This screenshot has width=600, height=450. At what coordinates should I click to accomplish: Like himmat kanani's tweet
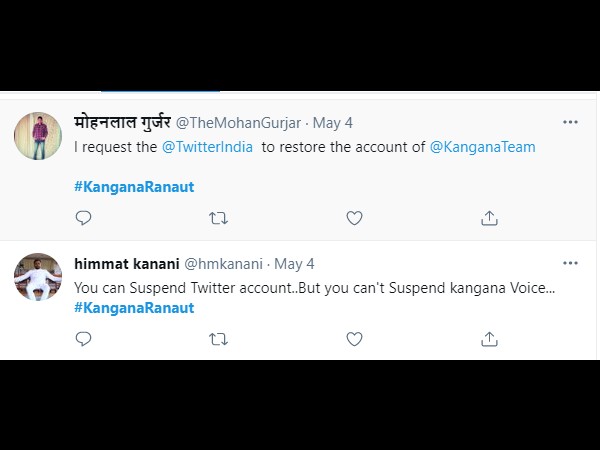[x=353, y=339]
